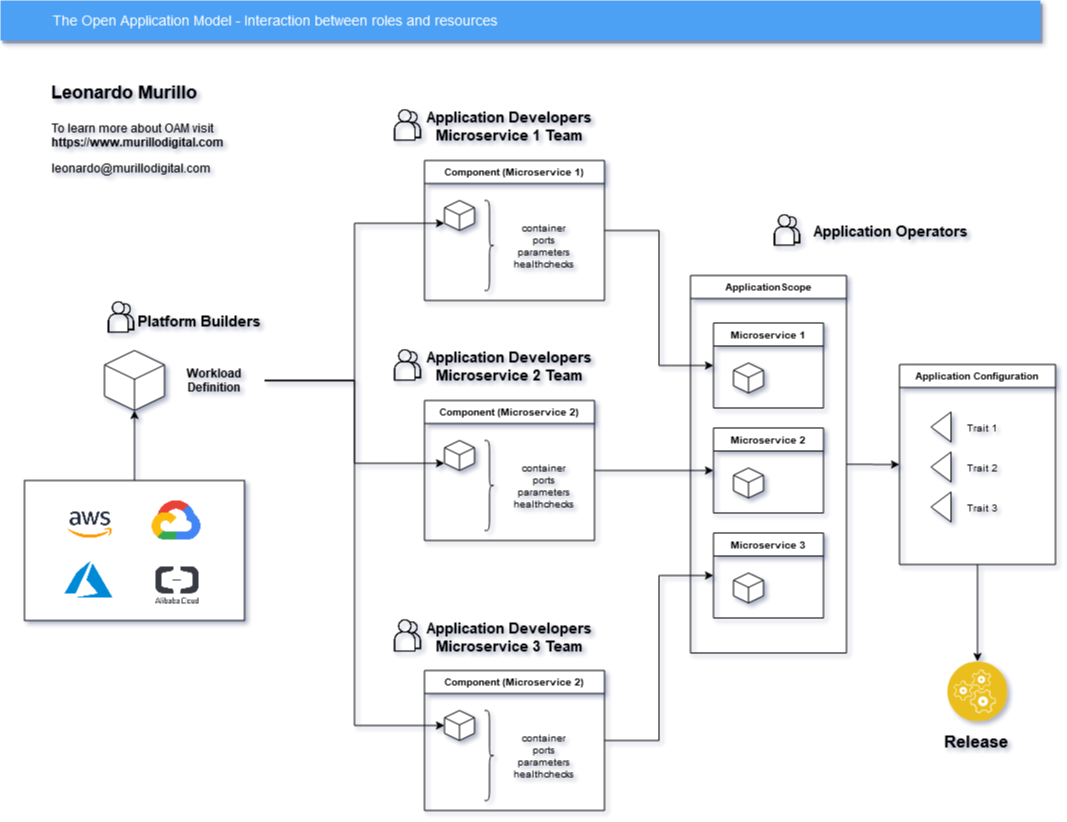
Task: Click the Trait 2 label
Action: (982, 468)
